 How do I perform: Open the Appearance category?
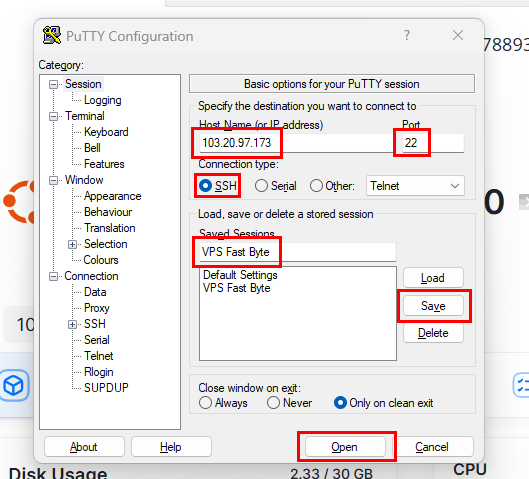click(x=112, y=196)
